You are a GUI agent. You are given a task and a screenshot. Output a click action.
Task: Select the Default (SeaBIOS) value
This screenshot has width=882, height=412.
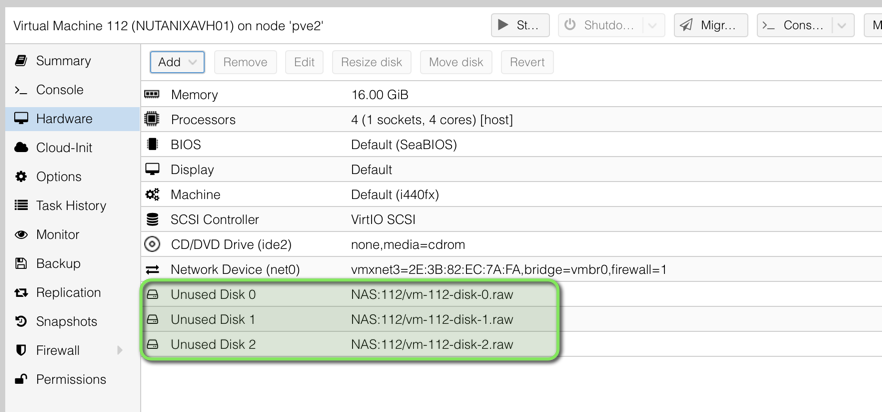point(404,145)
